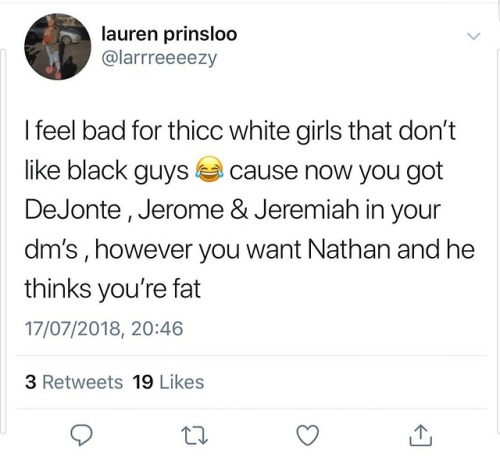Like the tweet with heart icon
Viewport: 500px width, 457px height.
(x=308, y=435)
